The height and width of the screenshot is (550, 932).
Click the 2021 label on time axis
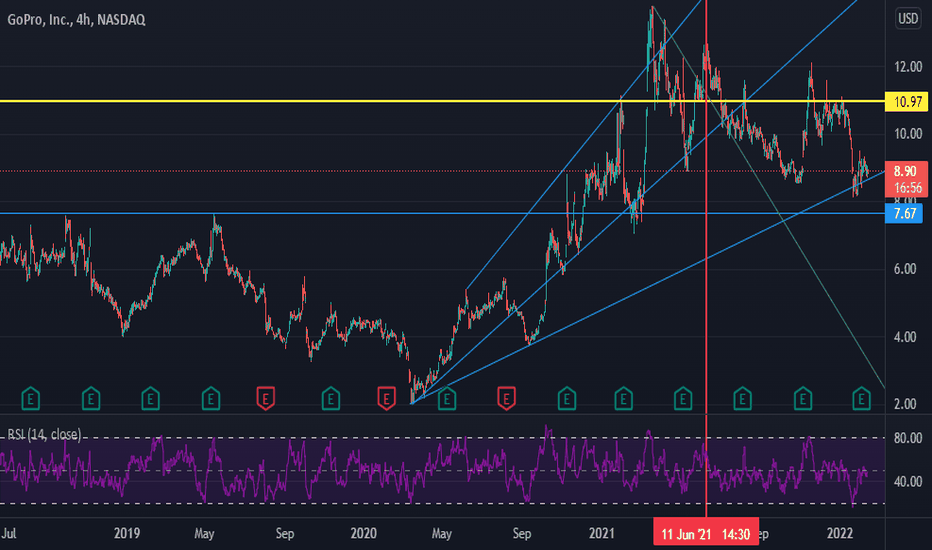tap(602, 533)
